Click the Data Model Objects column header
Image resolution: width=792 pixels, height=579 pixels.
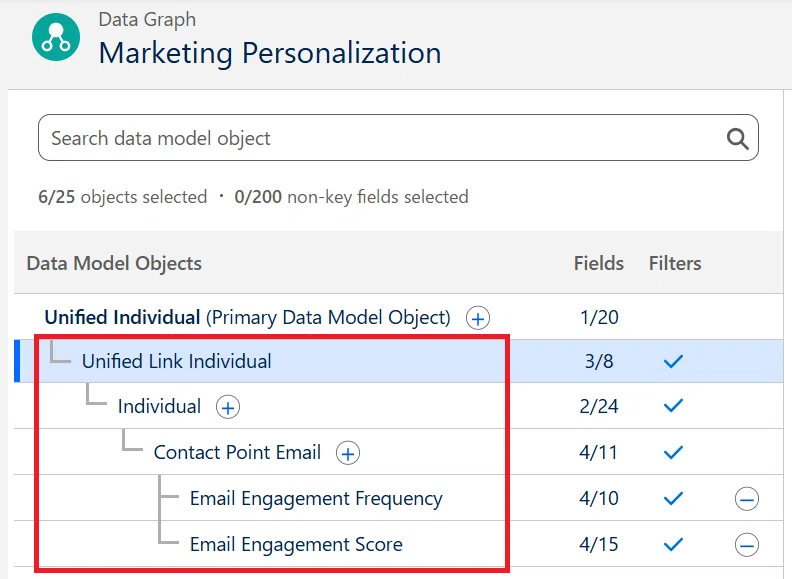click(x=114, y=263)
